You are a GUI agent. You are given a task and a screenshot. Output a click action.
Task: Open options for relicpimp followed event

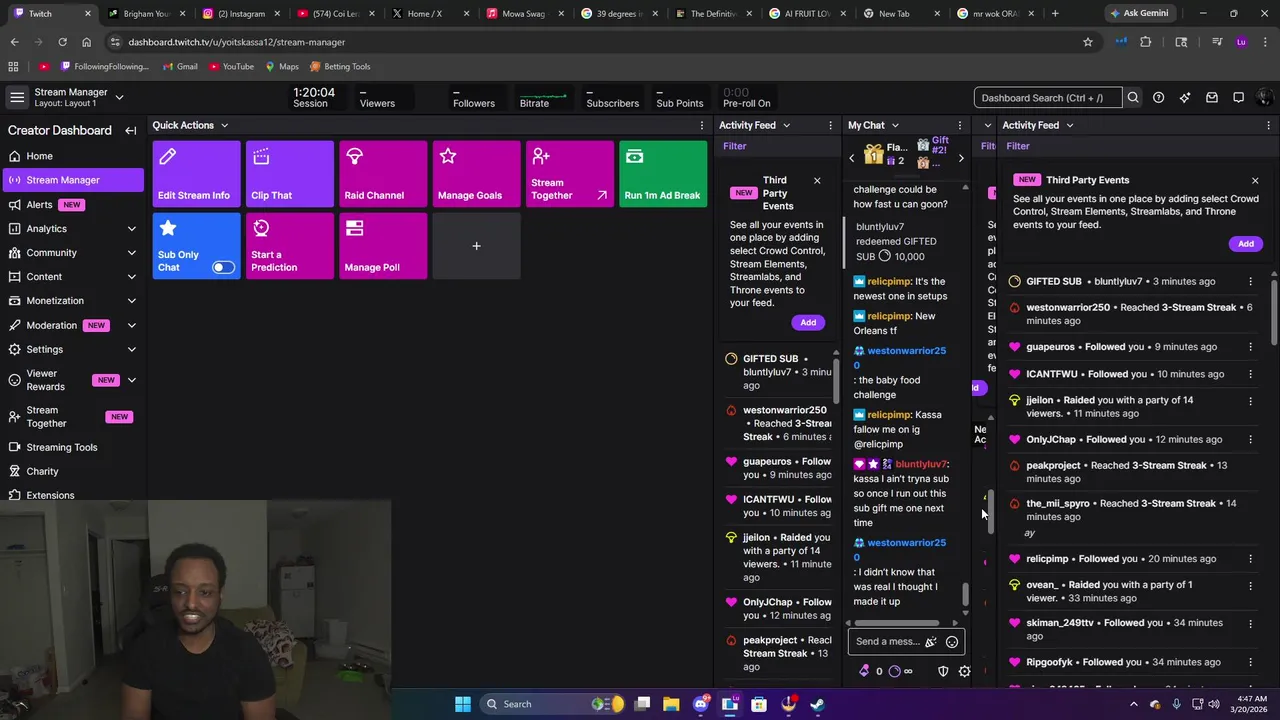pos(1250,559)
